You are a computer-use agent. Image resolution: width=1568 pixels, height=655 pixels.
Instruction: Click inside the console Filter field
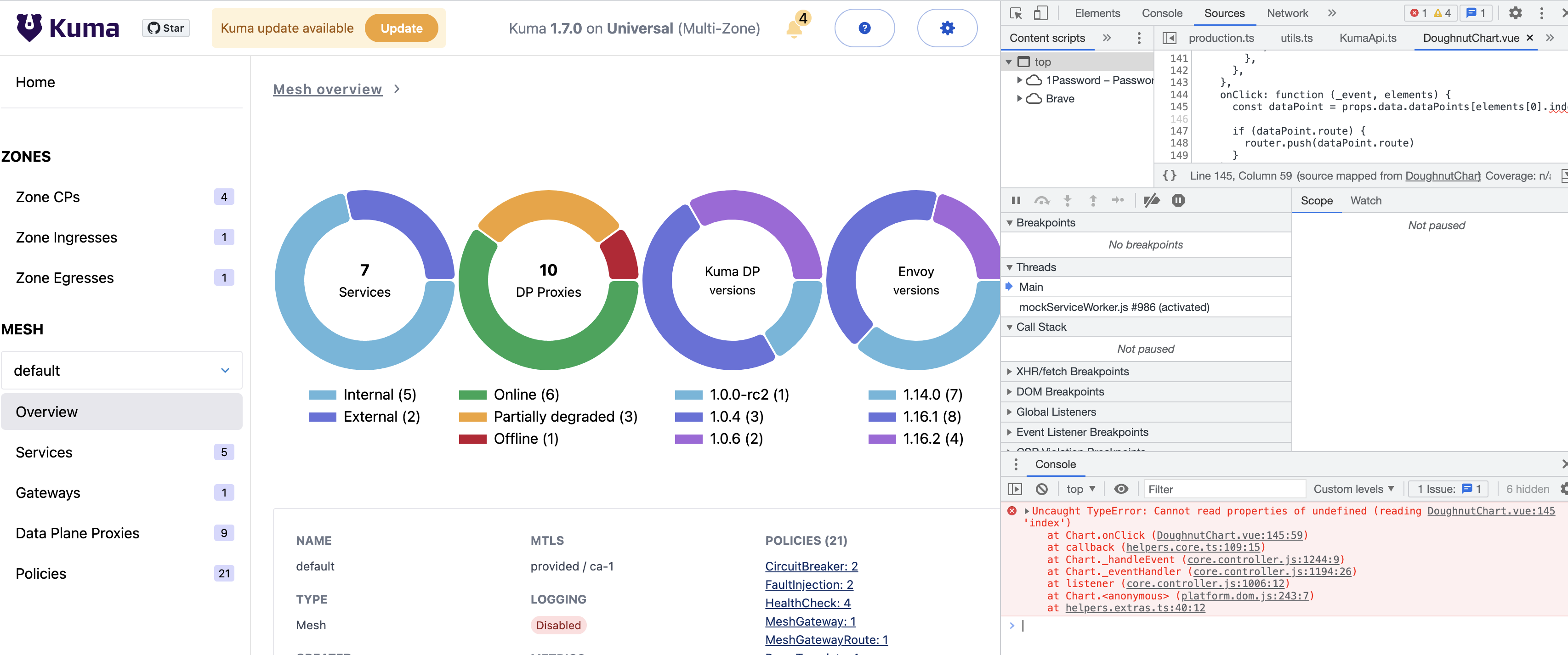1223,488
